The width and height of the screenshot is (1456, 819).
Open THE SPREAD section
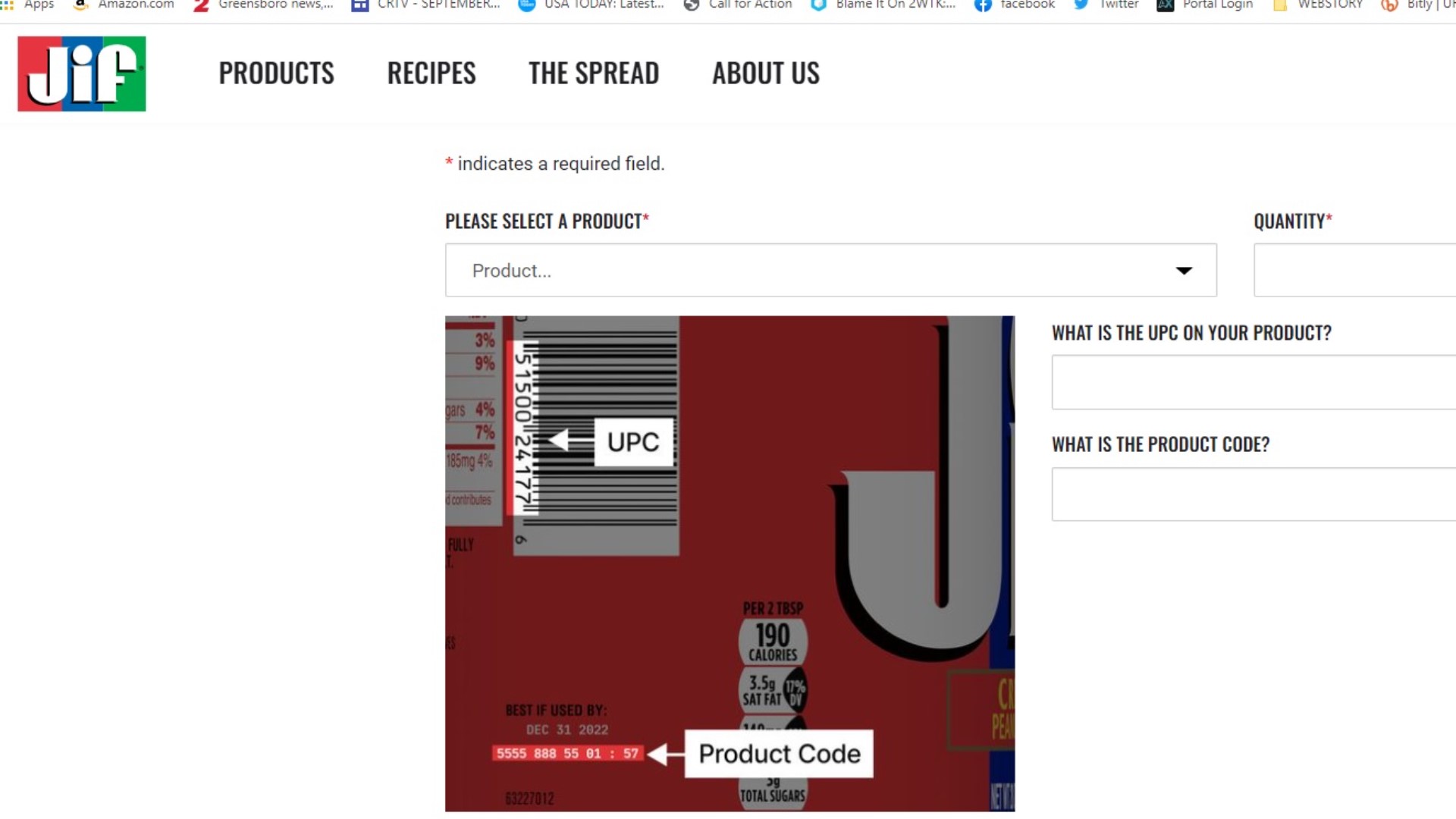pos(594,73)
